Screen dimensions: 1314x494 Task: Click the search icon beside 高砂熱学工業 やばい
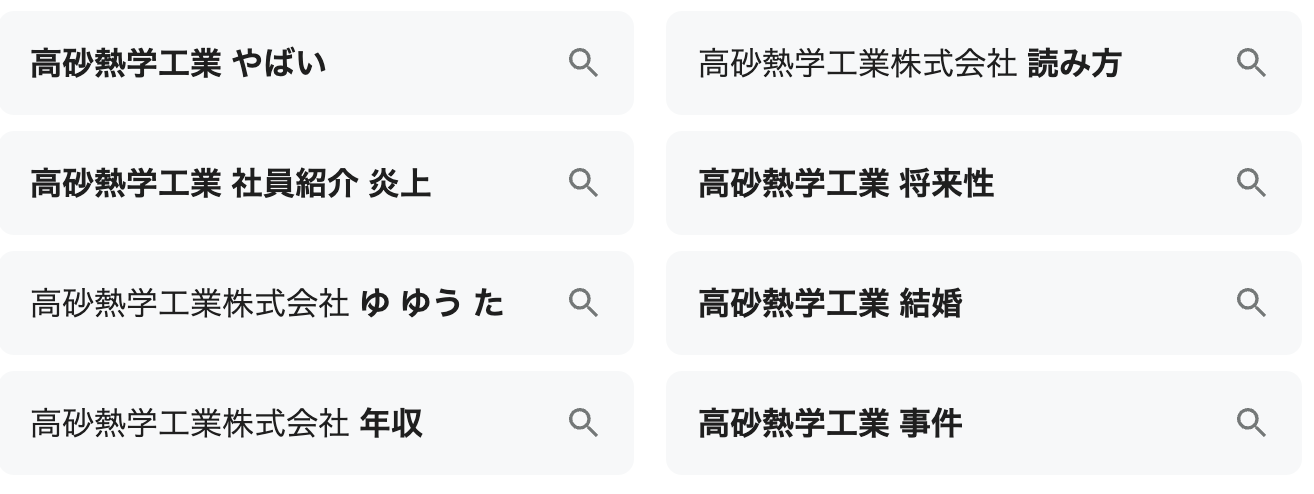tap(583, 63)
